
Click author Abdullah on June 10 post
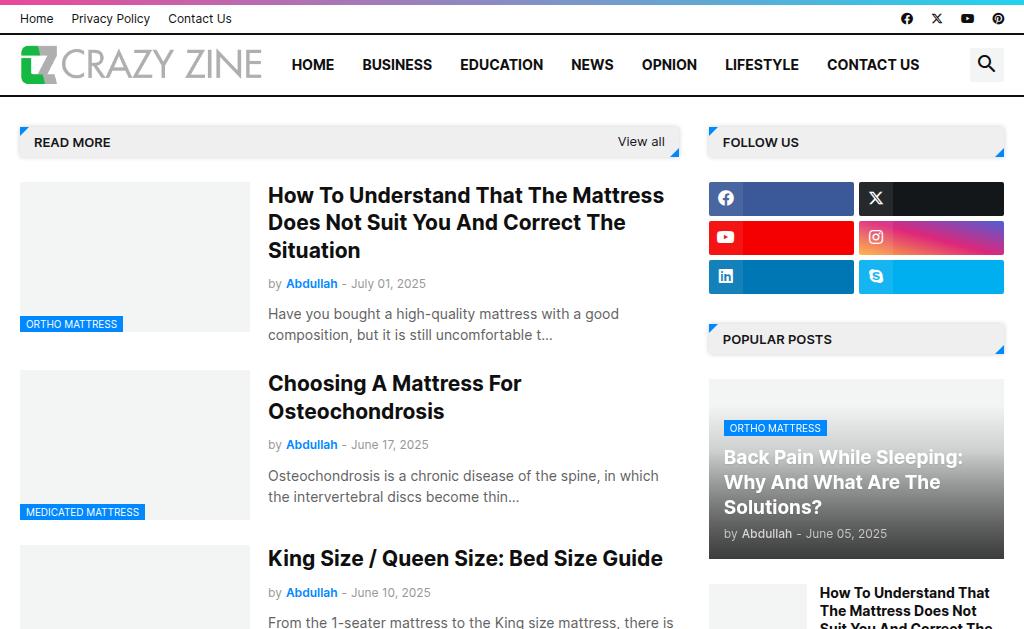pyautogui.click(x=312, y=592)
